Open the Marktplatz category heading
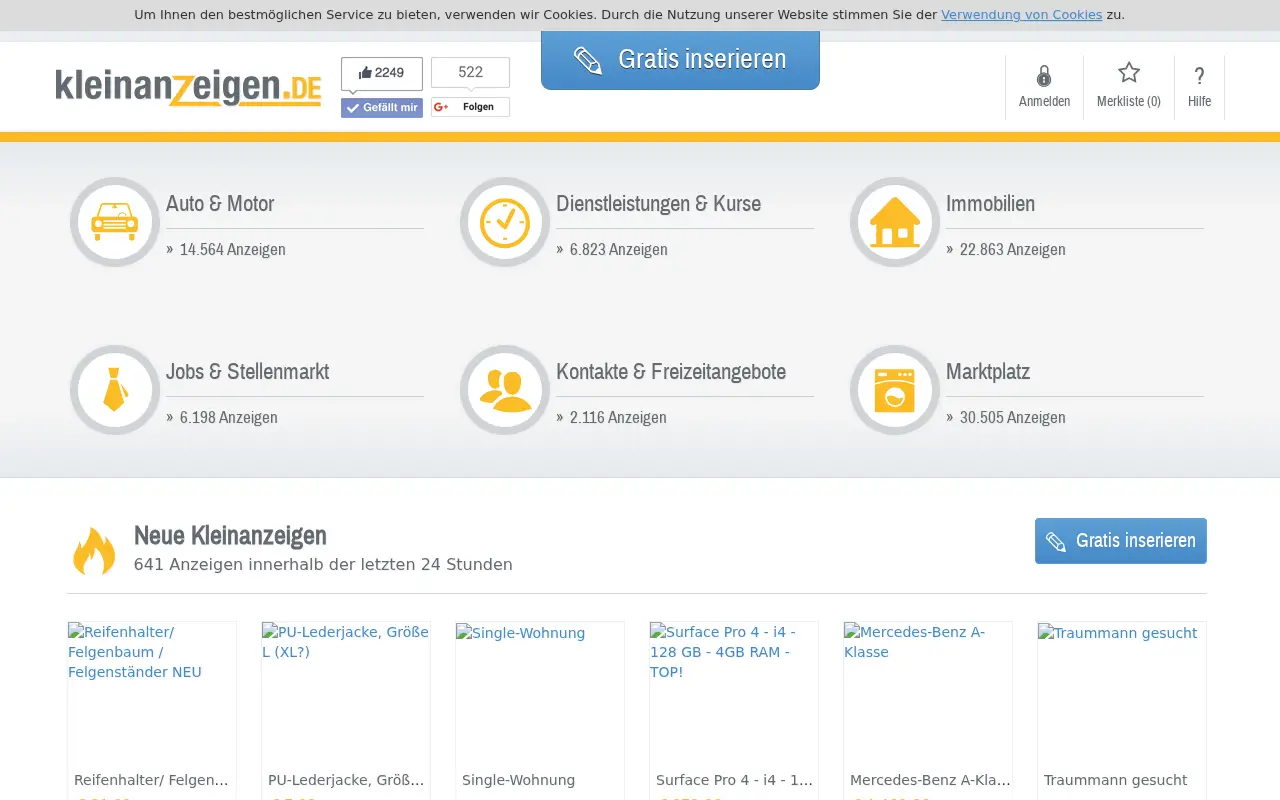The height and width of the screenshot is (800, 1280). 988,371
